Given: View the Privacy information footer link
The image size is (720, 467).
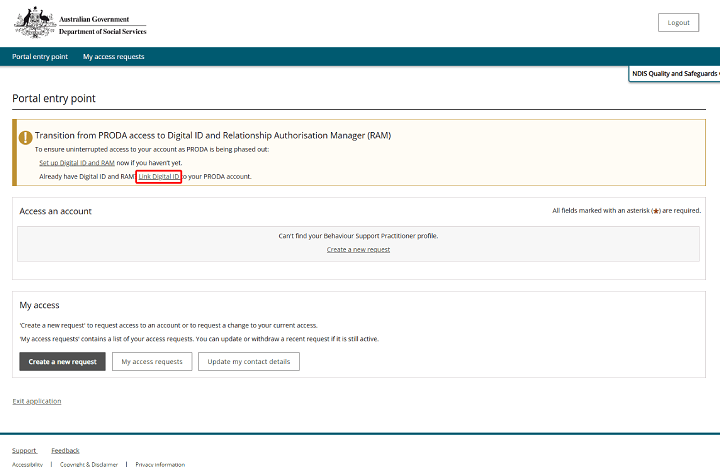Looking at the screenshot, I should coord(160,464).
